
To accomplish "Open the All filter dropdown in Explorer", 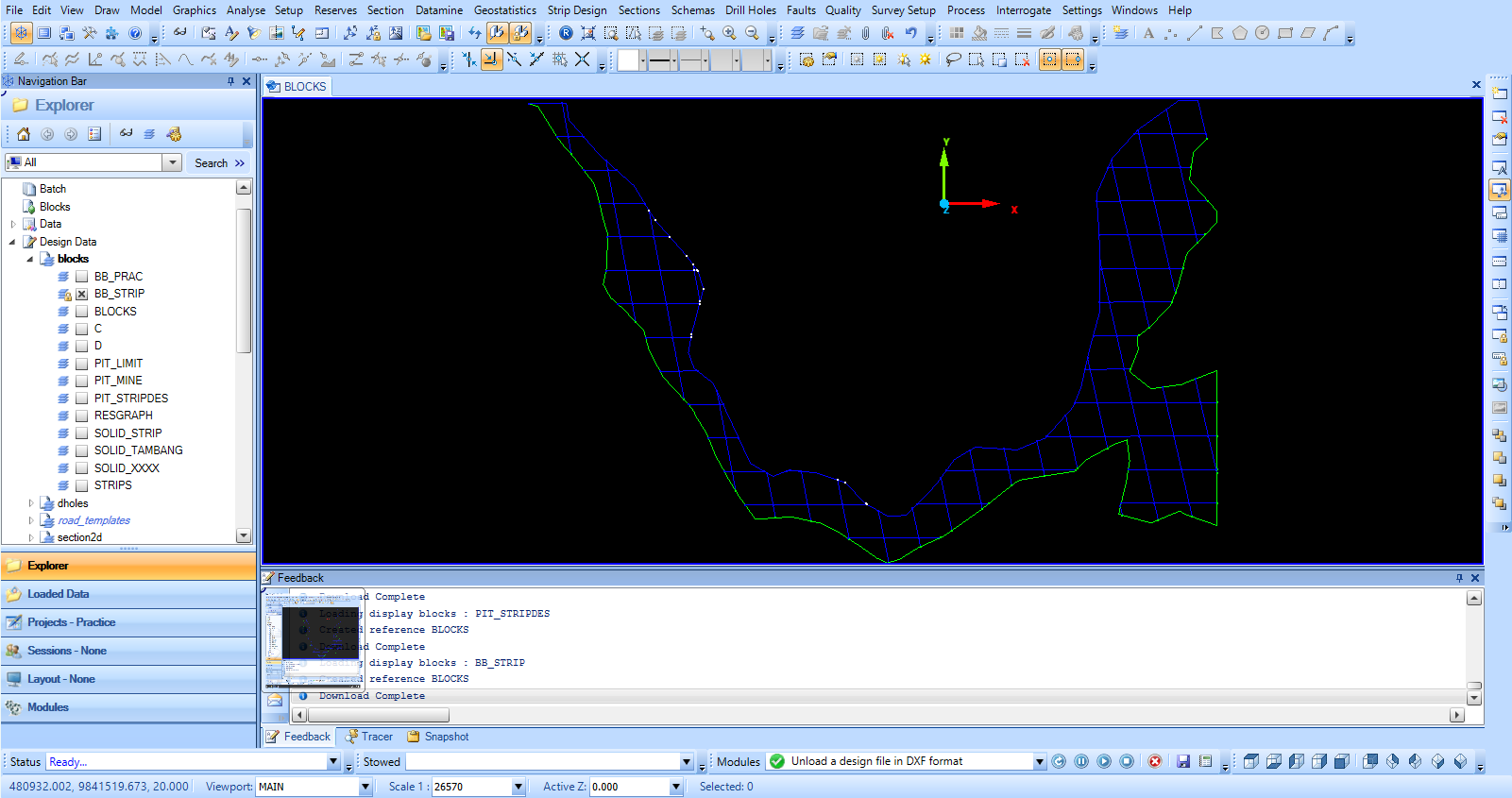I will [172, 162].
